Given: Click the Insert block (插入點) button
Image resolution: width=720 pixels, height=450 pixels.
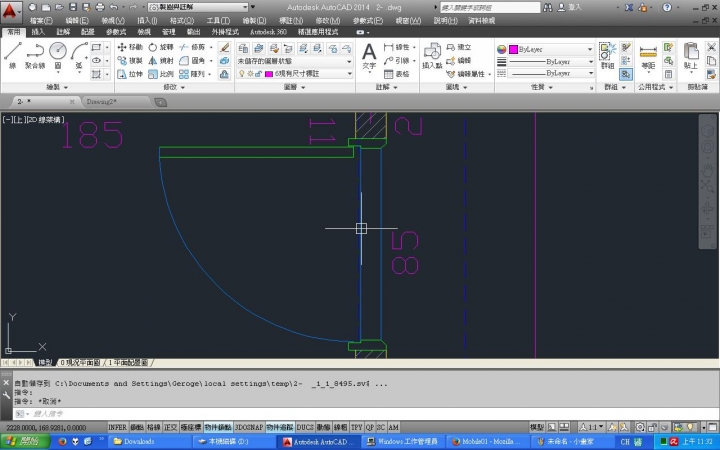Looking at the screenshot, I should 432,56.
